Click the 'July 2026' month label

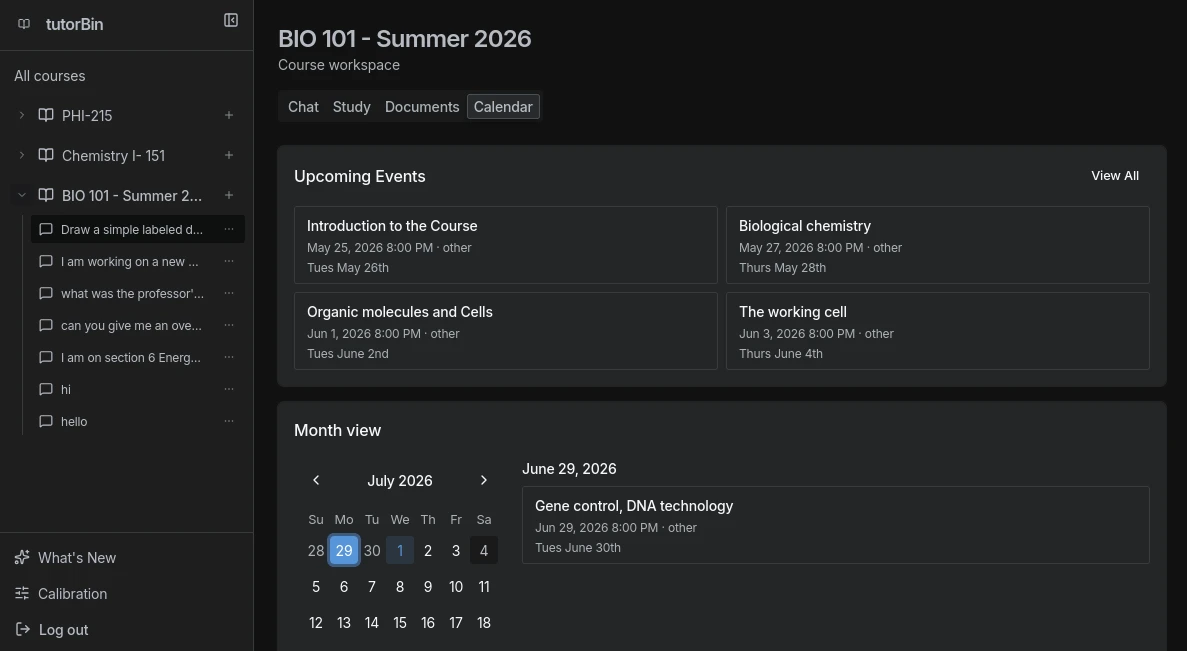(x=400, y=481)
